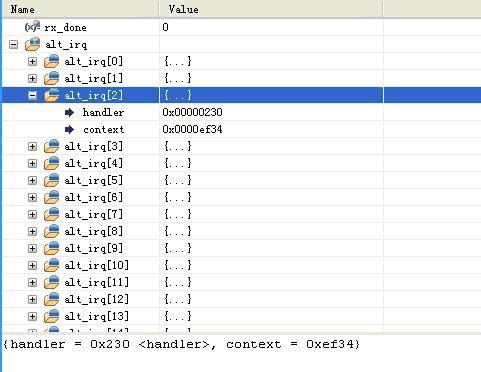Viewport: 481px width, 372px height.
Task: Expand the alt_irq[3] entry
Action: (x=32, y=146)
